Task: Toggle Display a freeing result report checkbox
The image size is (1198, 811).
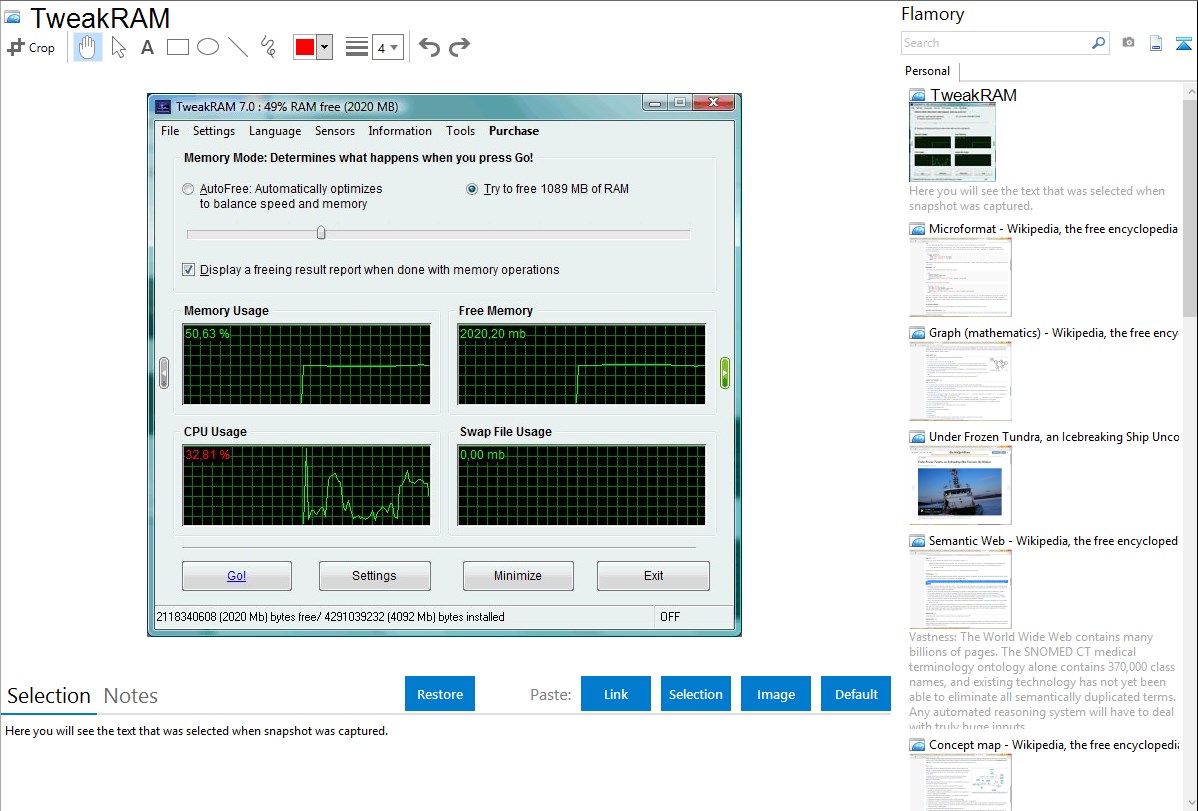Action: point(189,270)
